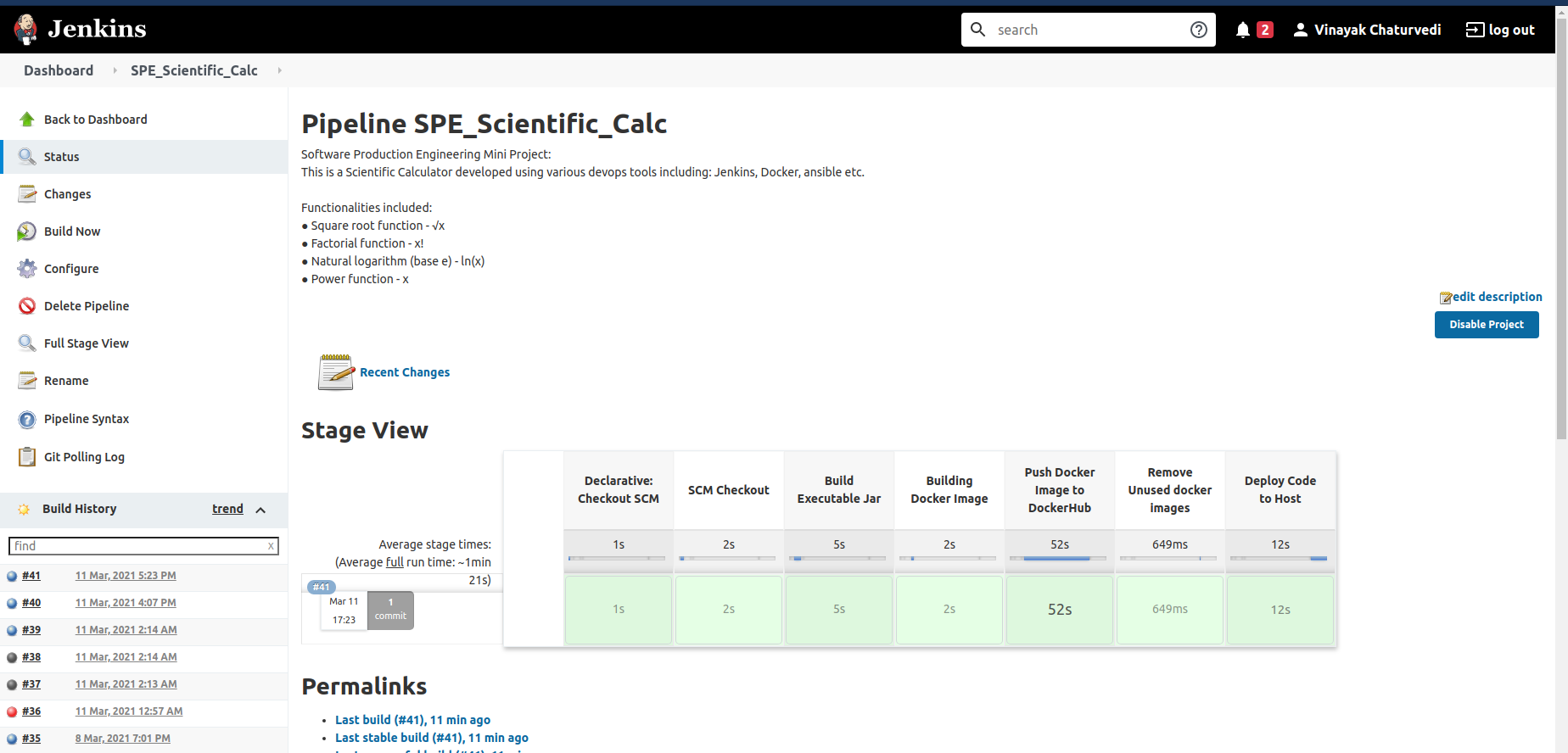The height and width of the screenshot is (753, 1568).
Task: Click the Disable Project button
Action: point(1487,325)
